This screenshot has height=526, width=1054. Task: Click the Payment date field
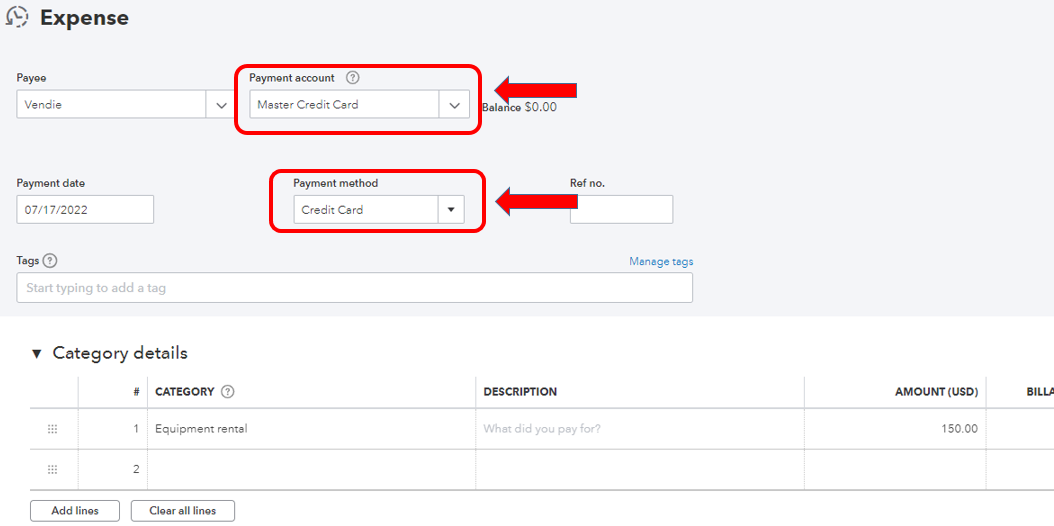pyautogui.click(x=85, y=209)
